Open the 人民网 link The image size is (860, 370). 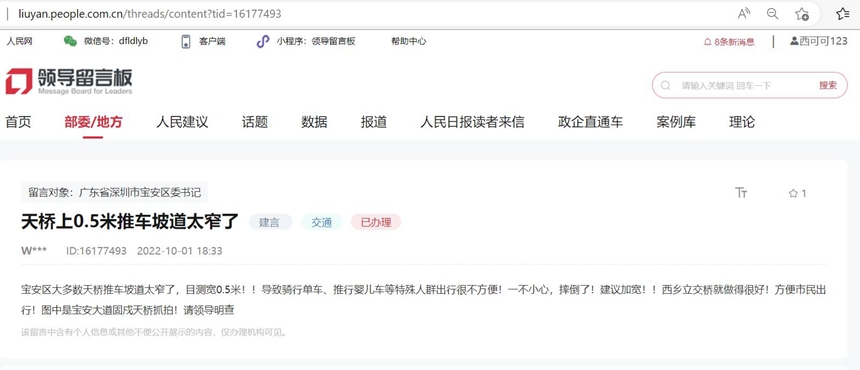click(x=19, y=41)
